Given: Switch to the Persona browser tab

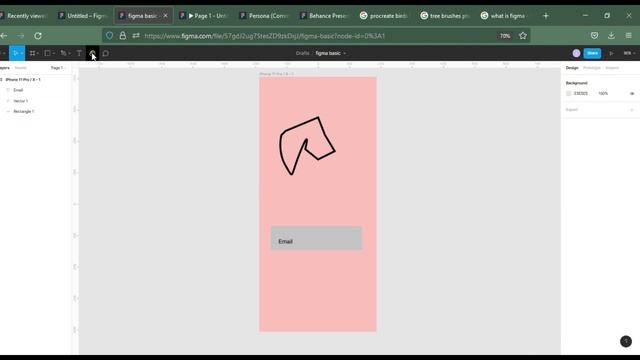Looking at the screenshot, I should pos(264,16).
